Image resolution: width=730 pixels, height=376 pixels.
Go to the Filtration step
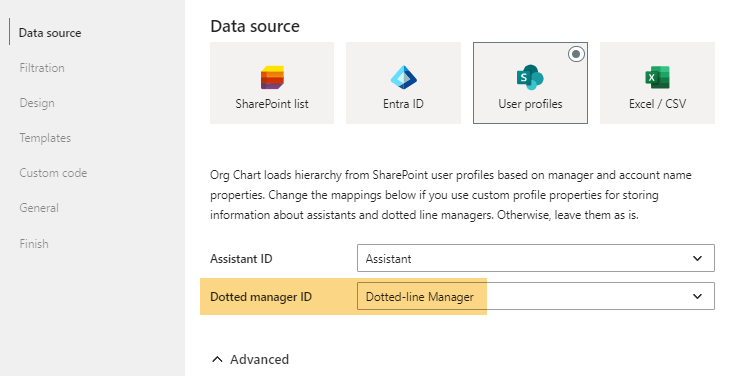[x=42, y=68]
